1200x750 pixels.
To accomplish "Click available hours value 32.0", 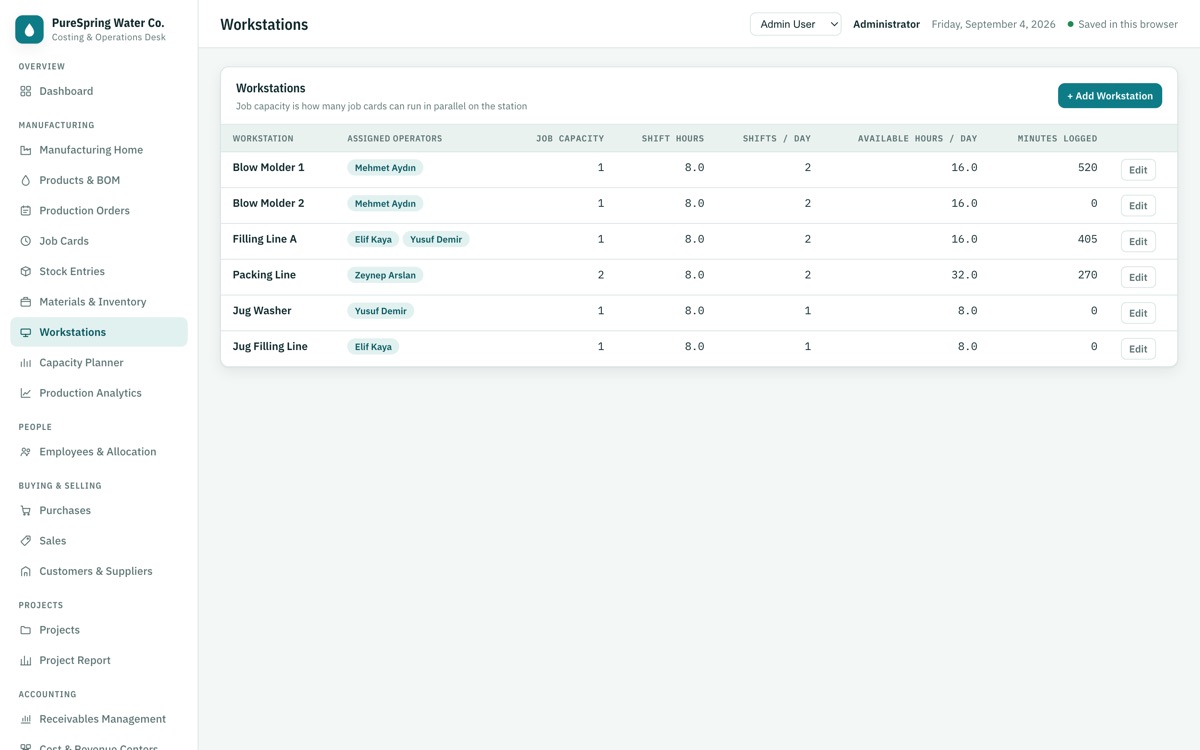I will (x=964, y=275).
